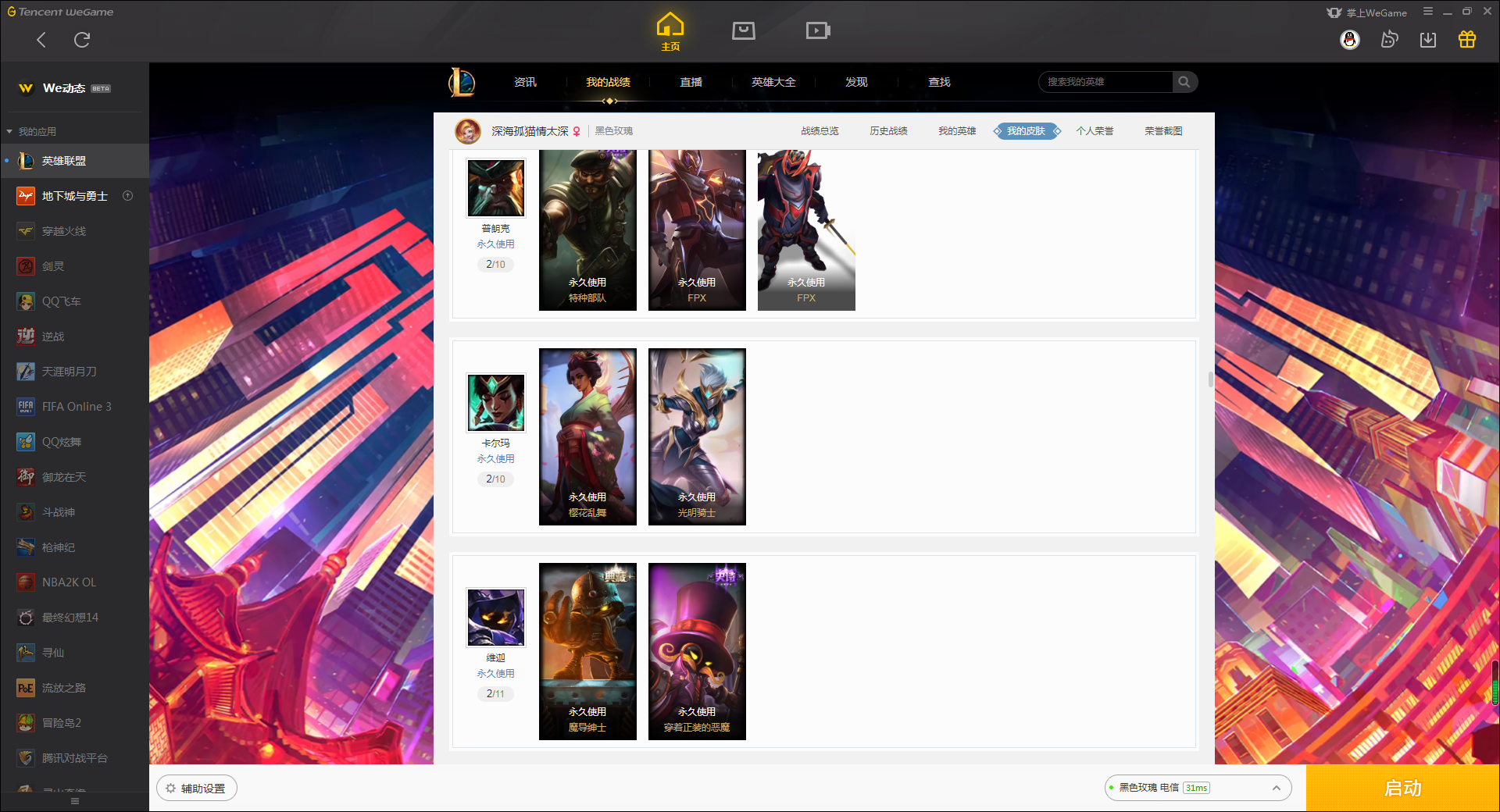
Task: Open 最终幻想14 icon in sidebar
Action: click(x=26, y=618)
